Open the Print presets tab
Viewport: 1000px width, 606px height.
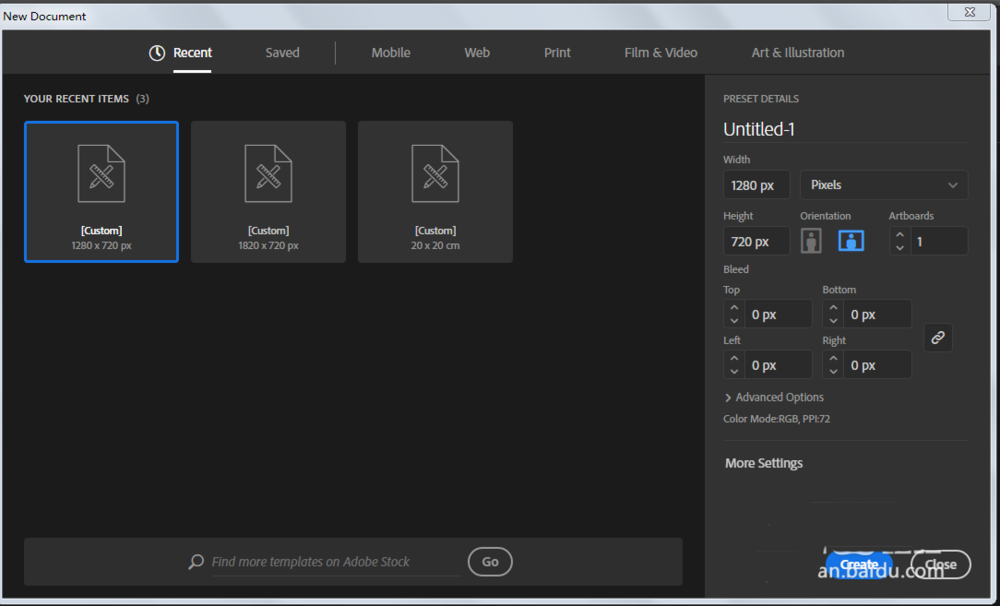557,53
